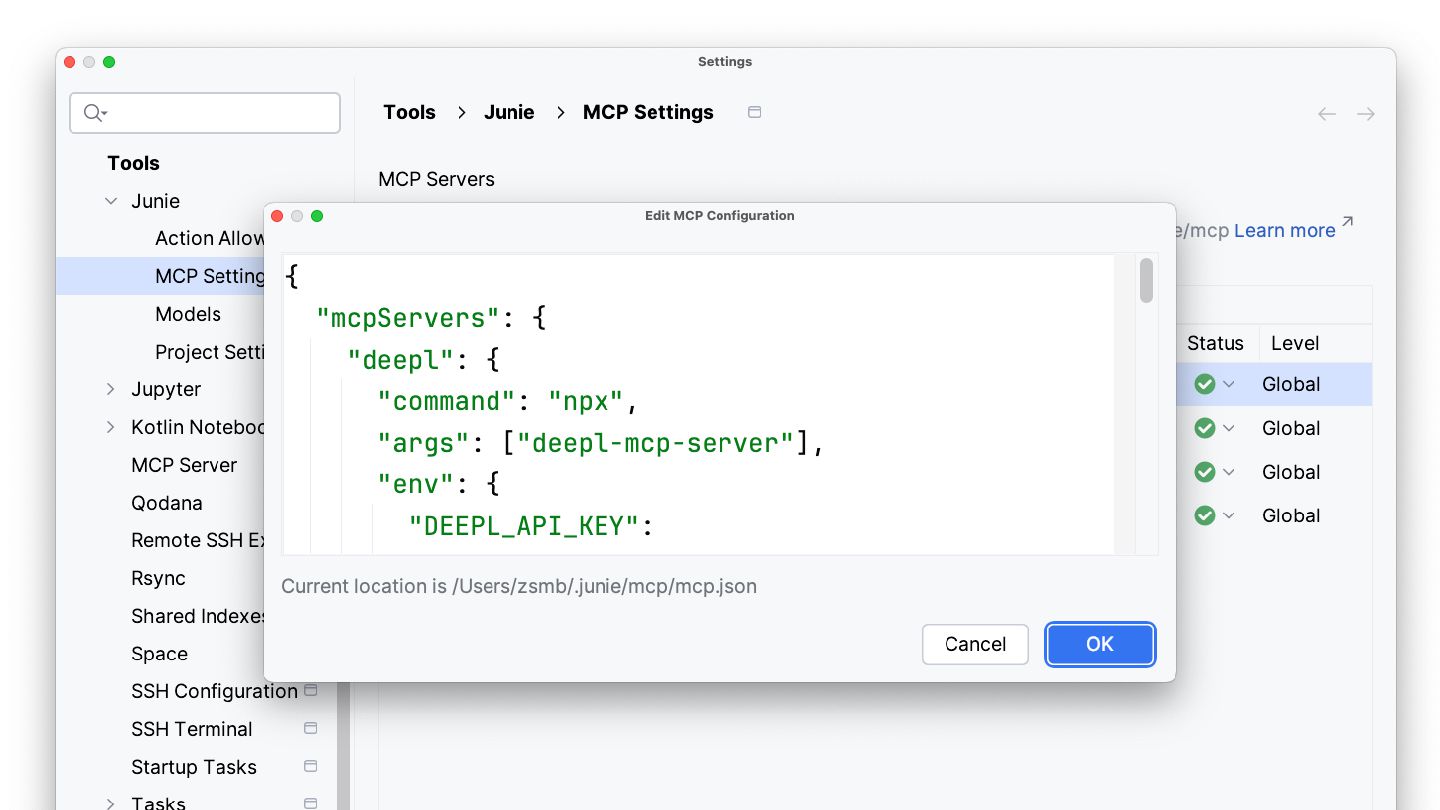
Task: Click the "npx" value in the editor
Action: [586, 401]
